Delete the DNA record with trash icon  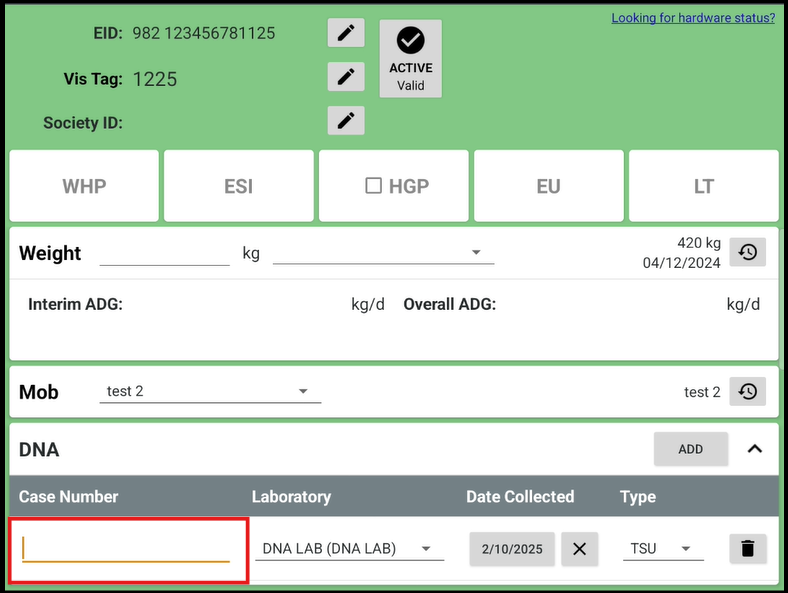pos(747,548)
